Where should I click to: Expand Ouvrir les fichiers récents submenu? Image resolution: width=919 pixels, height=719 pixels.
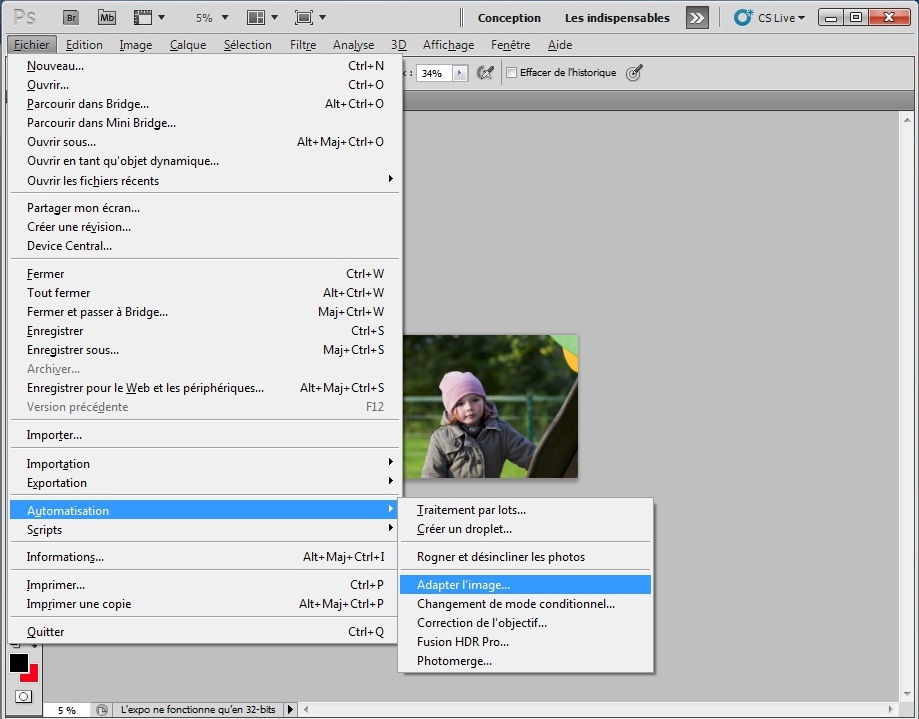pos(205,180)
